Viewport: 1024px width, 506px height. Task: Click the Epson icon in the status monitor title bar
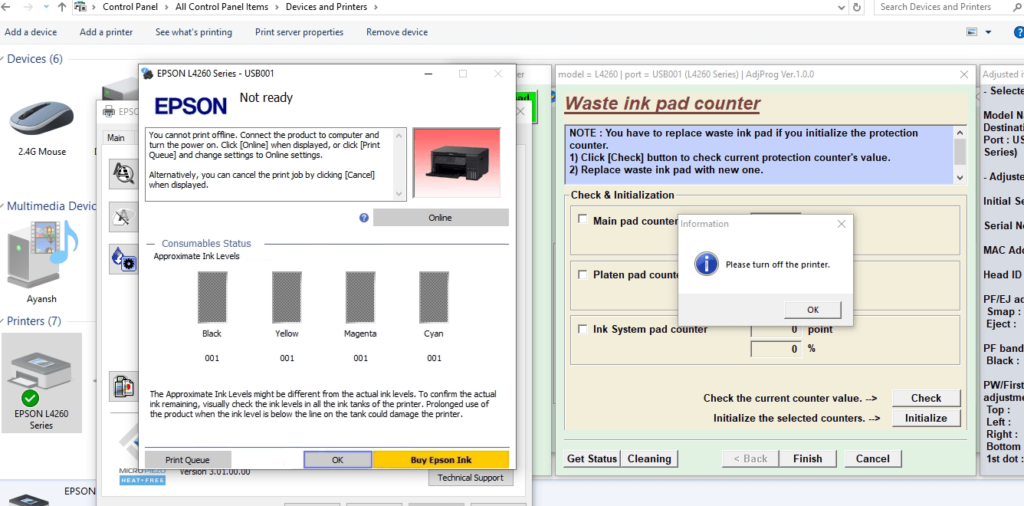pos(147,74)
